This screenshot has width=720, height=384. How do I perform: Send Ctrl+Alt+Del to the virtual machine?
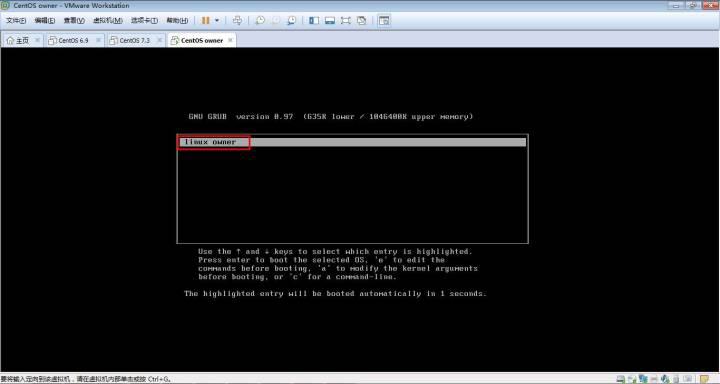tap(237, 20)
